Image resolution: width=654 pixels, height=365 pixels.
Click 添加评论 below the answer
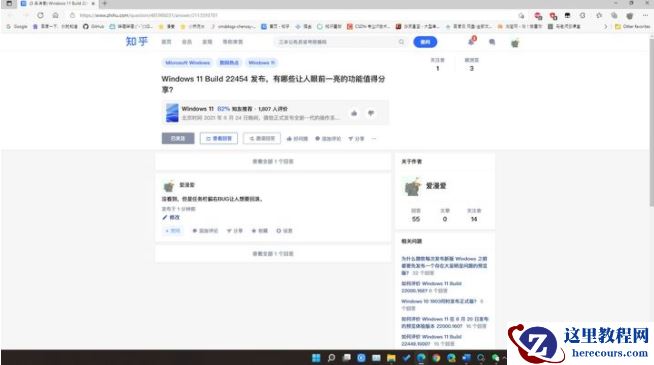(x=205, y=231)
